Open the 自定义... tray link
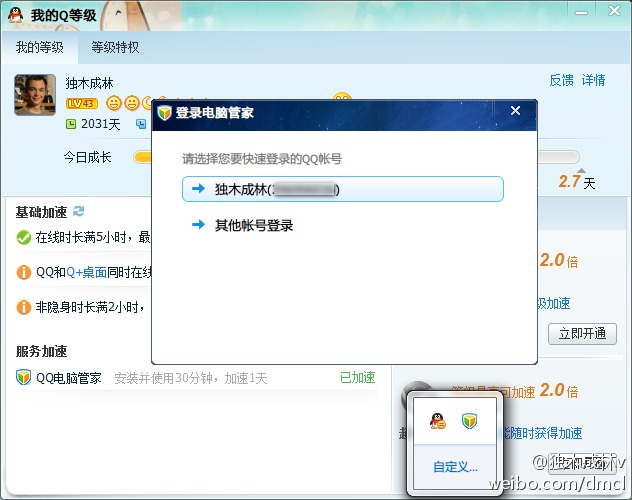Image resolution: width=632 pixels, height=500 pixels. pyautogui.click(x=455, y=467)
